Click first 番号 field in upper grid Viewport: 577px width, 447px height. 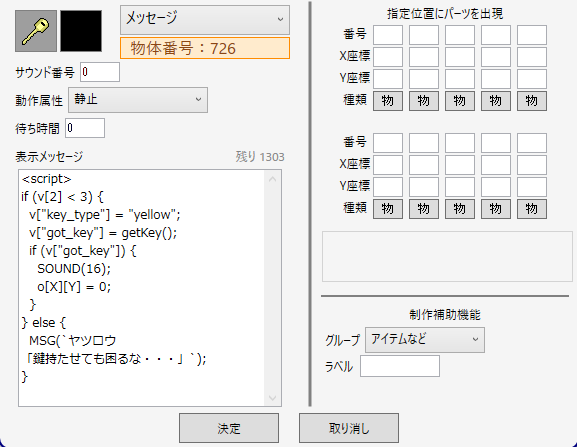(388, 35)
